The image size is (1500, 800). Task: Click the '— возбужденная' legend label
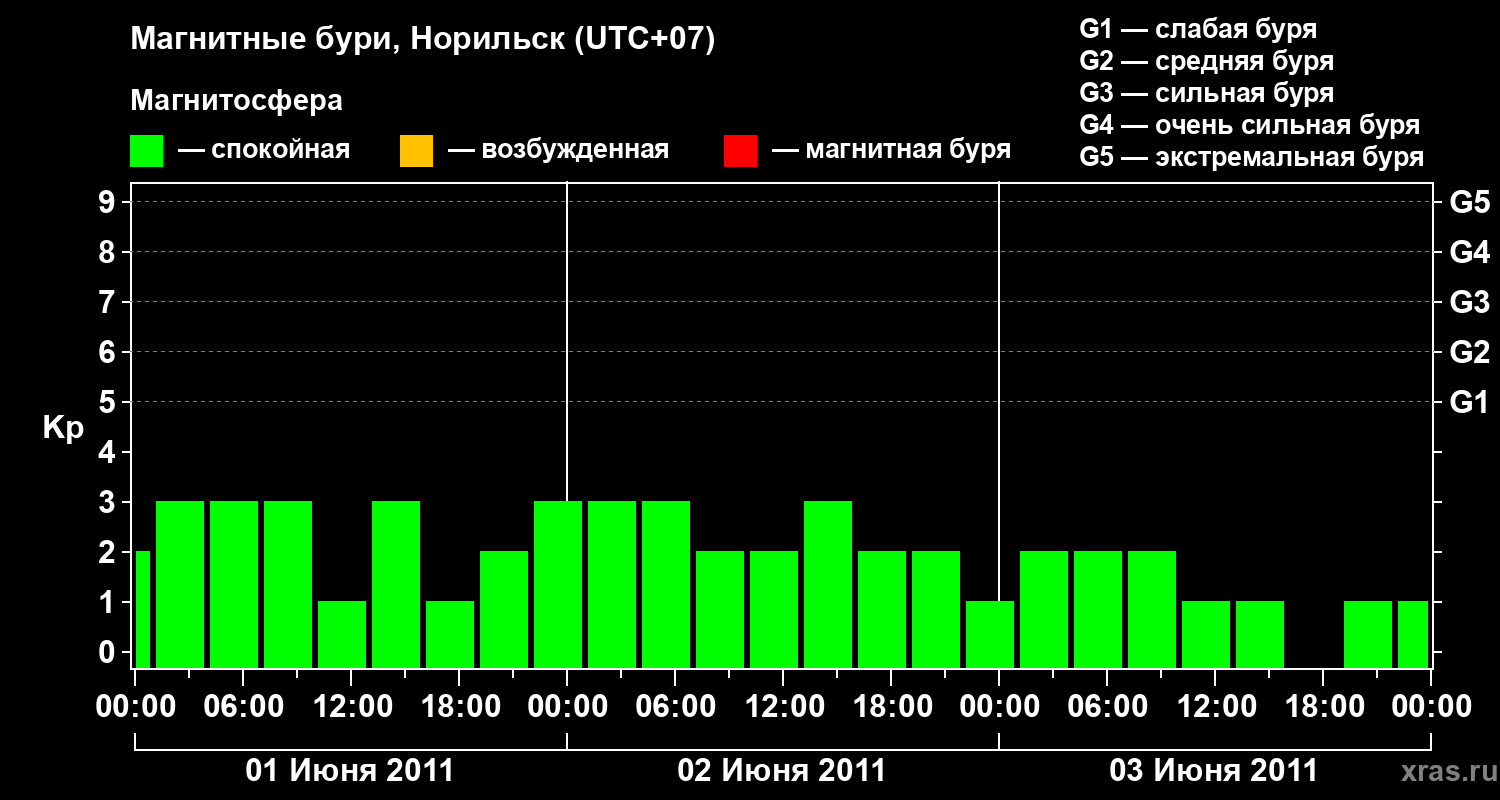click(558, 150)
